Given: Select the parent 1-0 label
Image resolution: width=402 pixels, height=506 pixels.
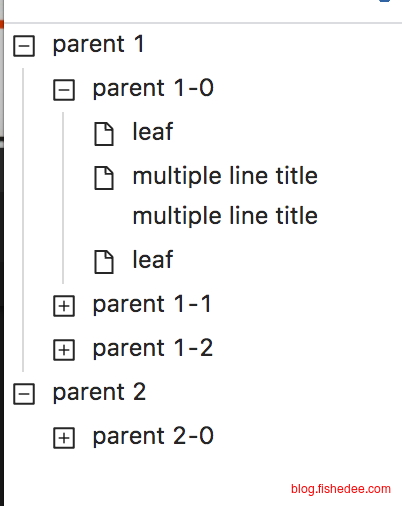Looking at the screenshot, I should click(x=153, y=88).
